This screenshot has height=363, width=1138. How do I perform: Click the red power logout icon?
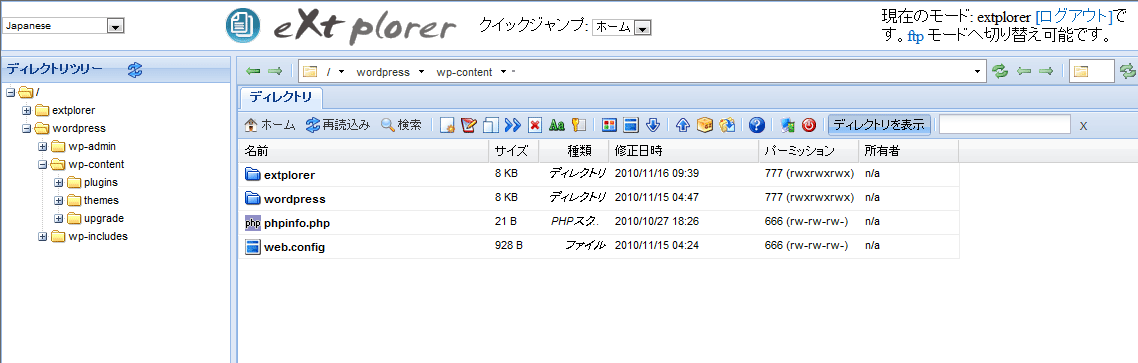pos(809,125)
